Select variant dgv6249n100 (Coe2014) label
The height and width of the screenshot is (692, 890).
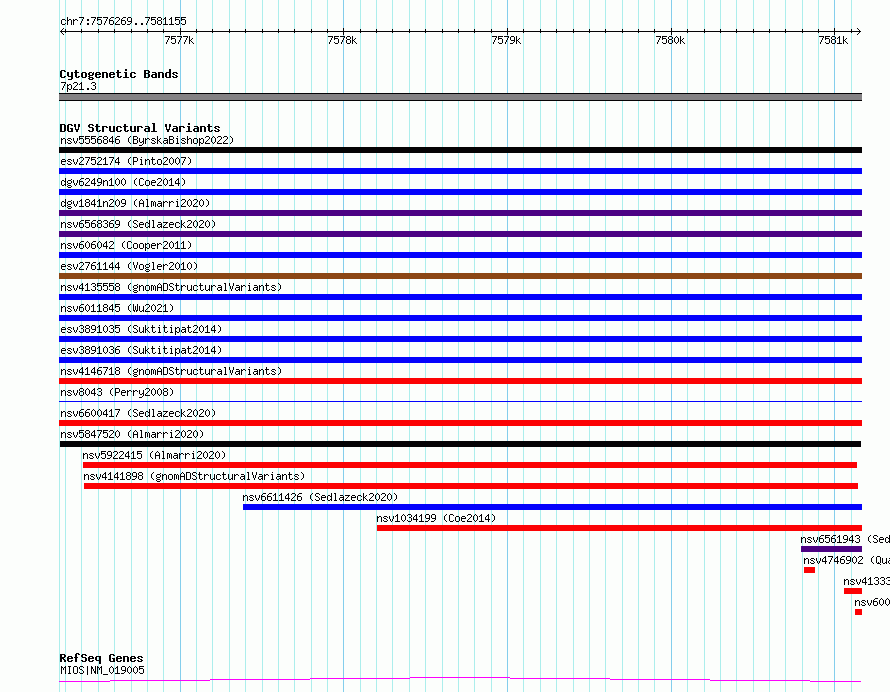123,182
